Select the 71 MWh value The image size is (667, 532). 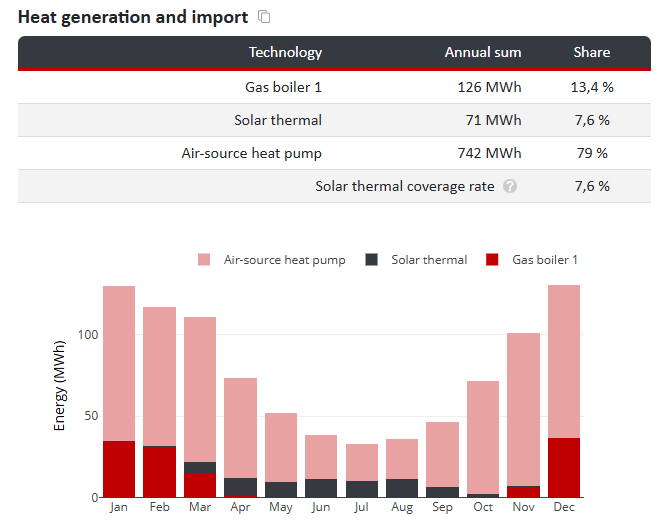[x=493, y=120]
